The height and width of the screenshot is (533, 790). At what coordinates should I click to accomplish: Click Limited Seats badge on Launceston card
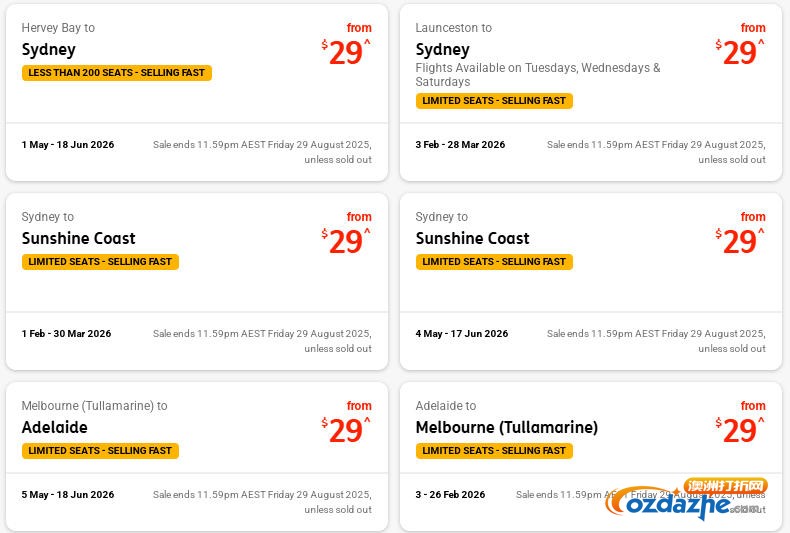[494, 101]
